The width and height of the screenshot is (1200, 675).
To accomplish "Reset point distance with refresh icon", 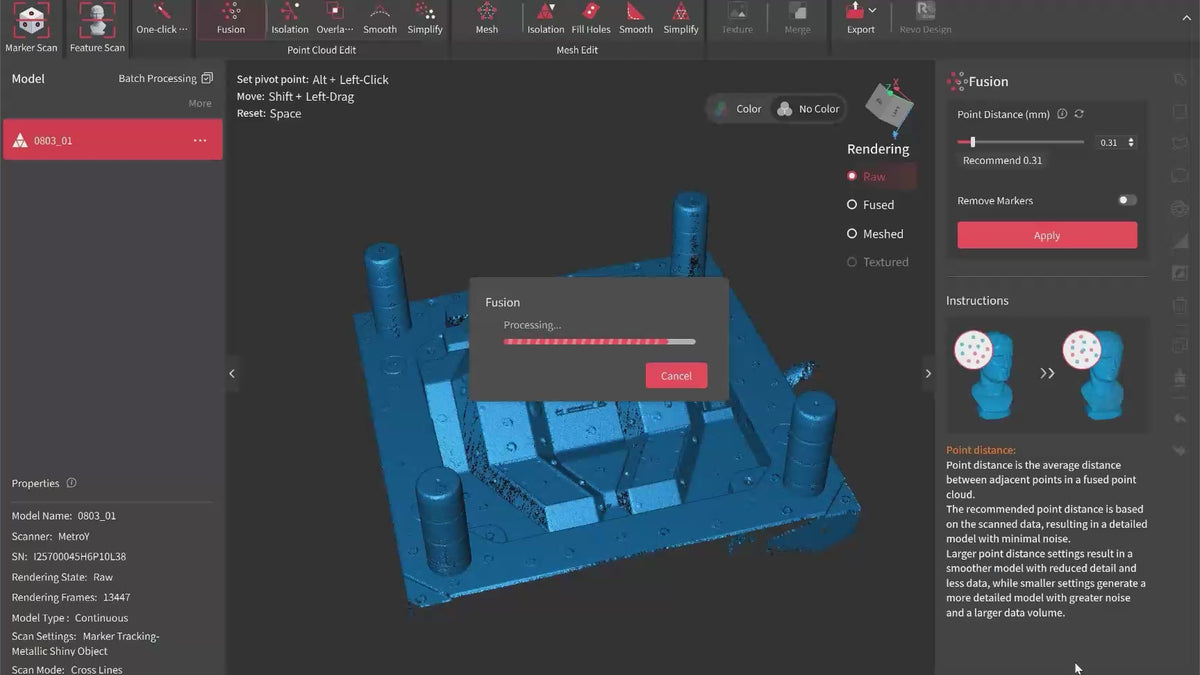I will (x=1079, y=114).
